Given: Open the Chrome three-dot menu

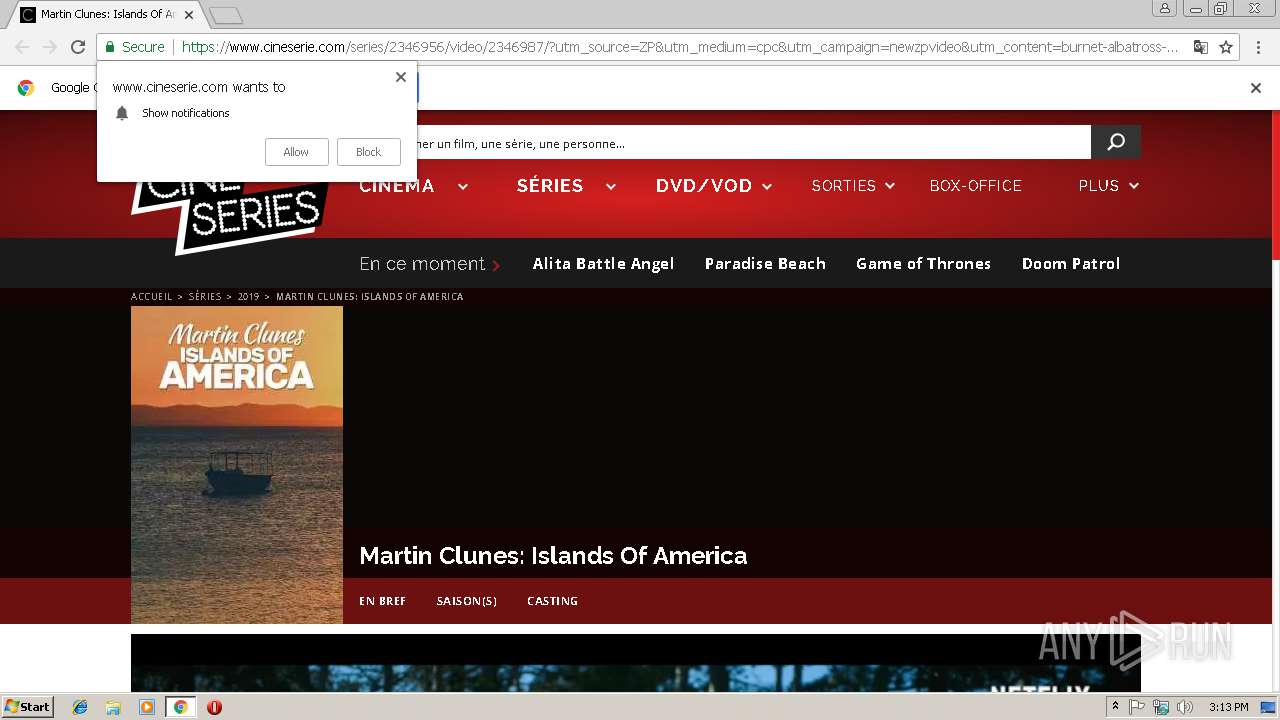Looking at the screenshot, I should (1258, 47).
